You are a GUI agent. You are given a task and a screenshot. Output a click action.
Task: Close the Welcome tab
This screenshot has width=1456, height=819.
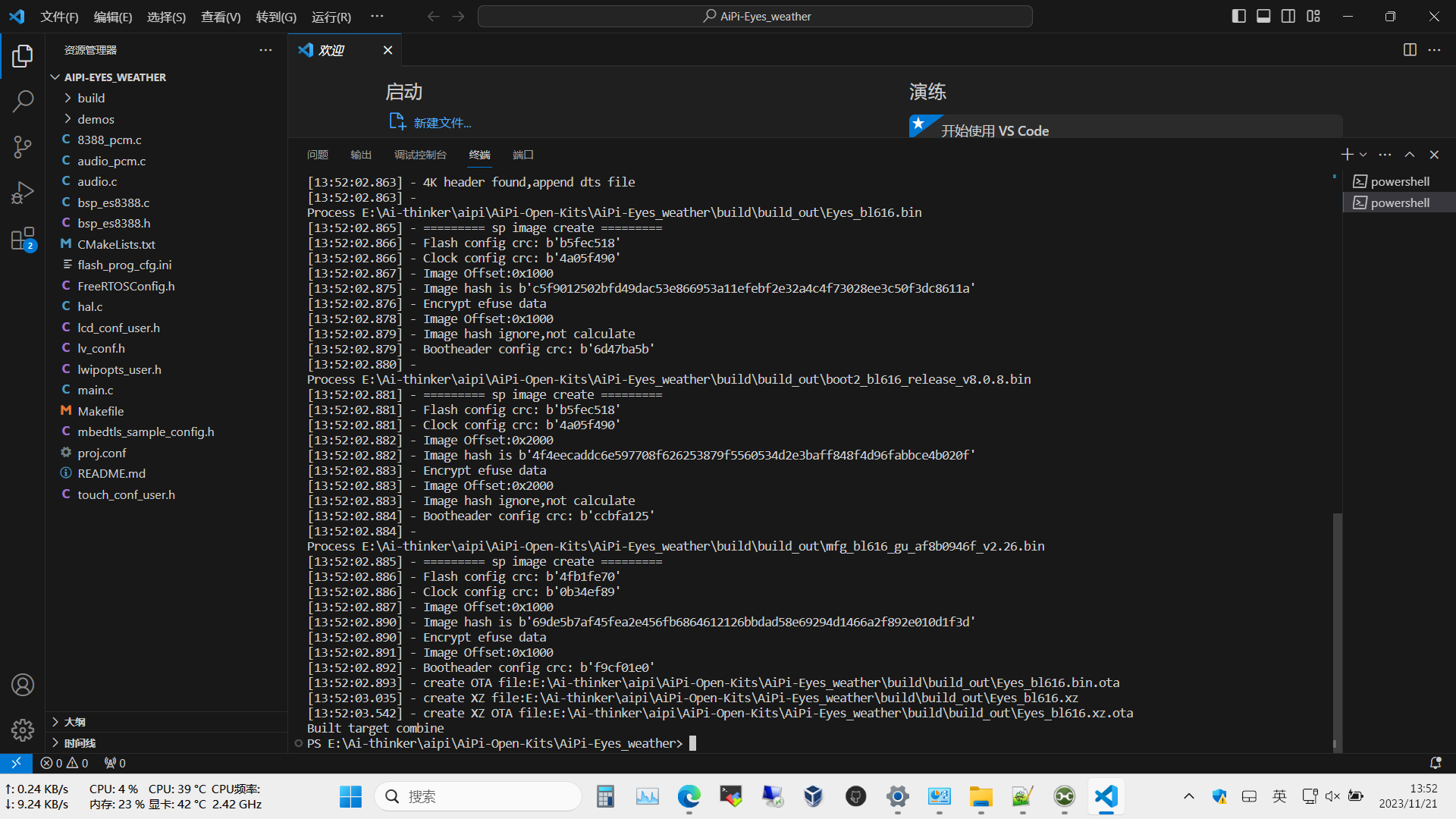click(388, 50)
